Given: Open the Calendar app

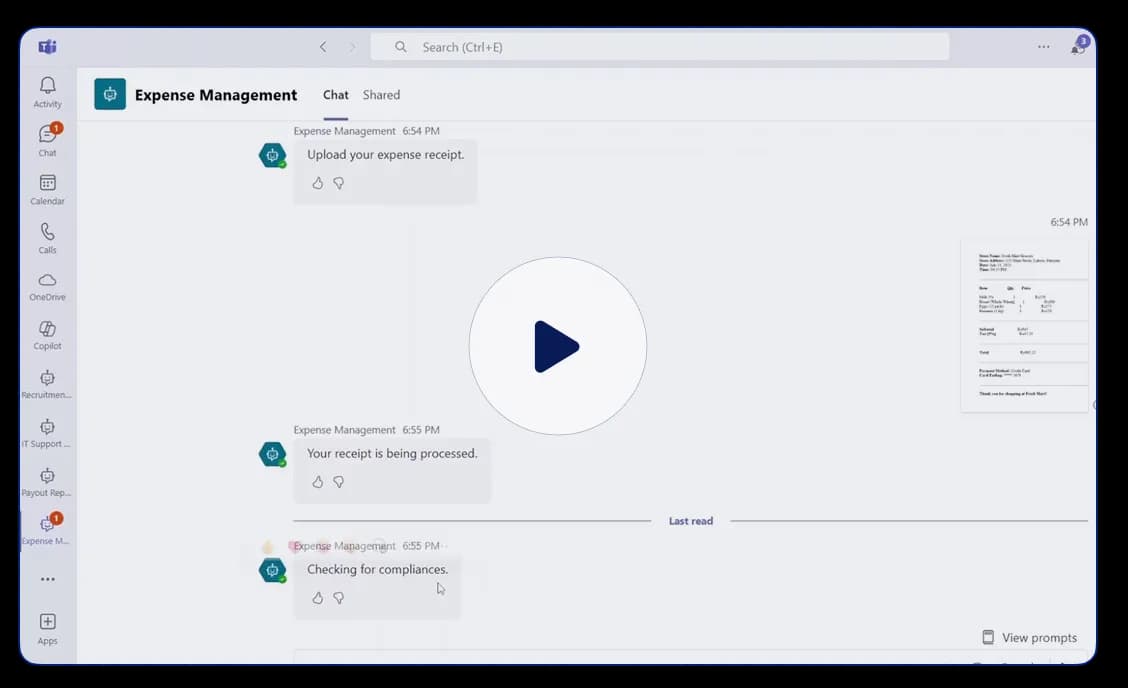Looking at the screenshot, I should click(x=47, y=189).
